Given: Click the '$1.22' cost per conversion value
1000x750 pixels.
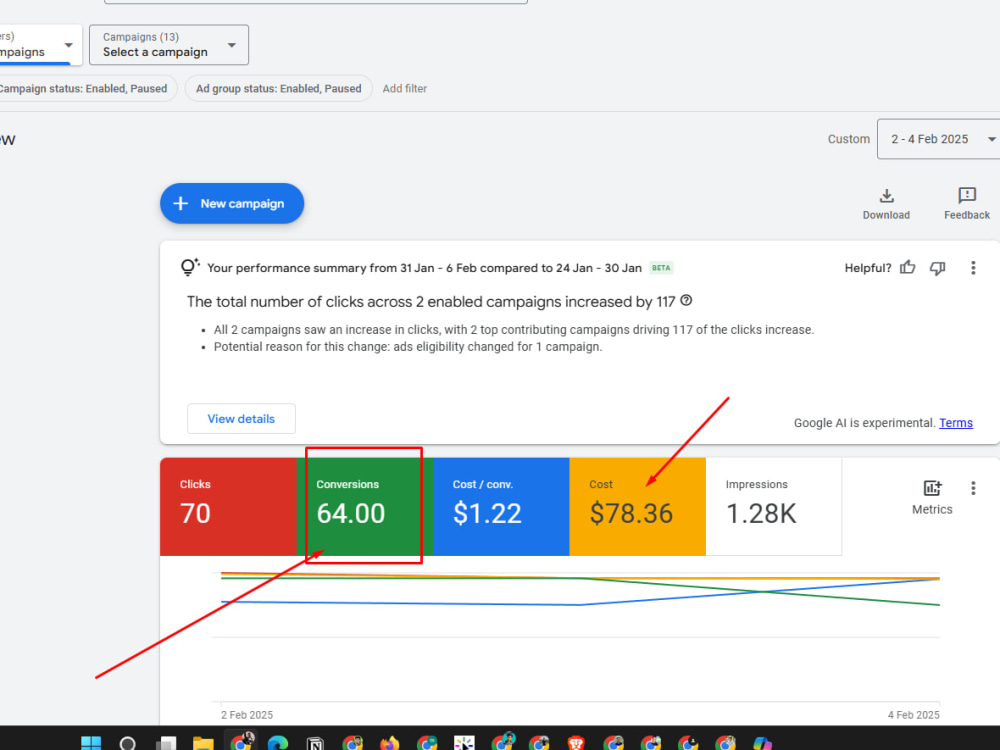Looking at the screenshot, I should 487,513.
